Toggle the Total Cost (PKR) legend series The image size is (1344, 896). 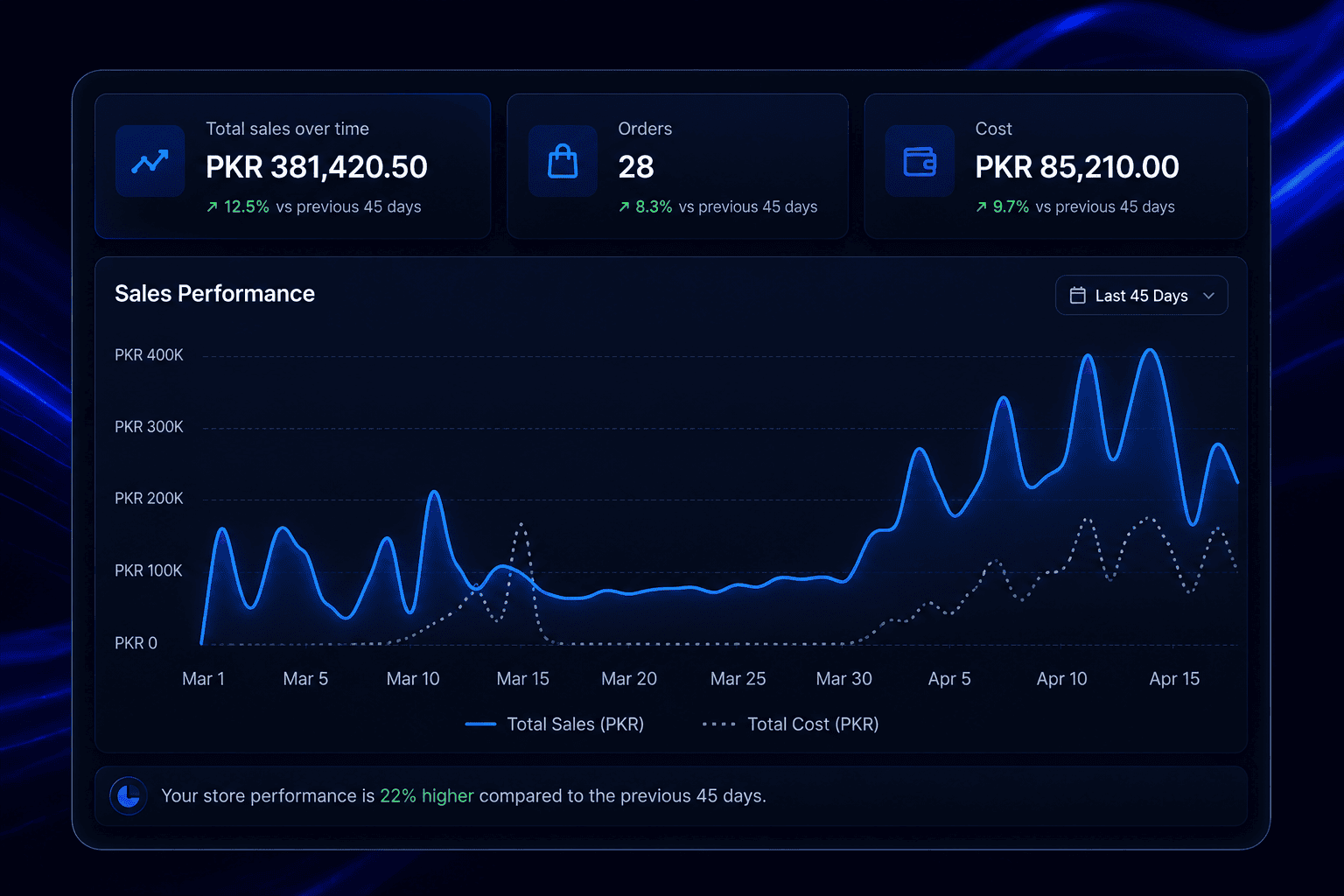(791, 724)
